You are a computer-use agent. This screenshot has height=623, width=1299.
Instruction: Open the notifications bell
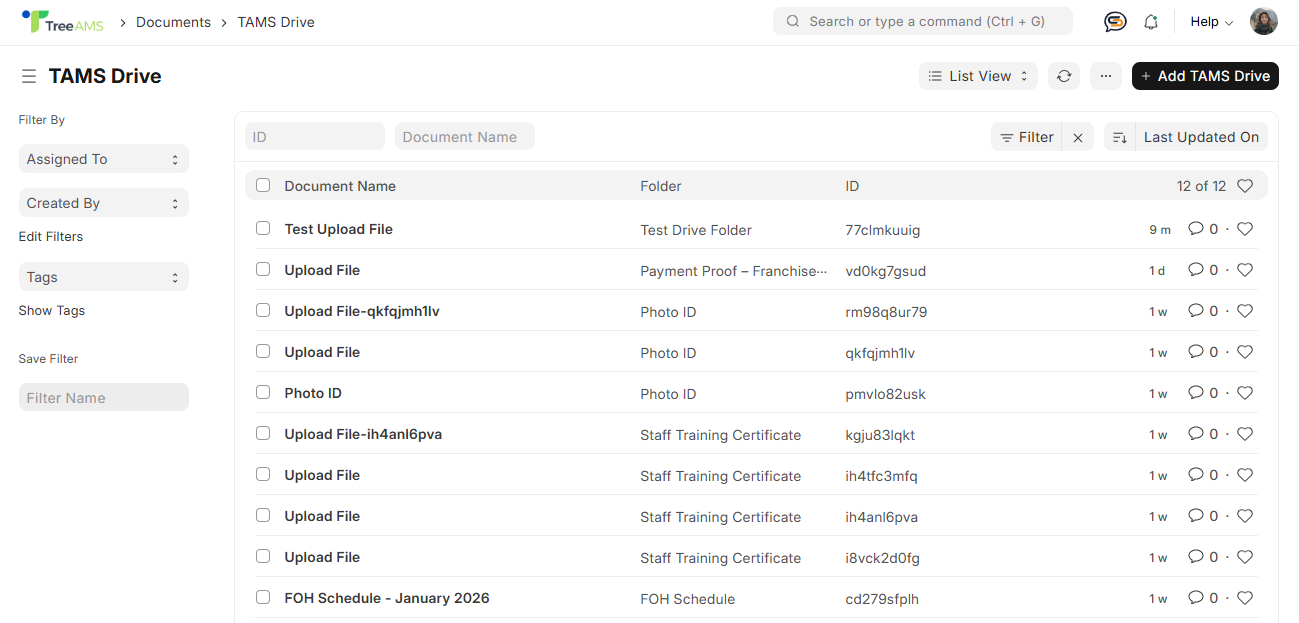click(x=1151, y=22)
